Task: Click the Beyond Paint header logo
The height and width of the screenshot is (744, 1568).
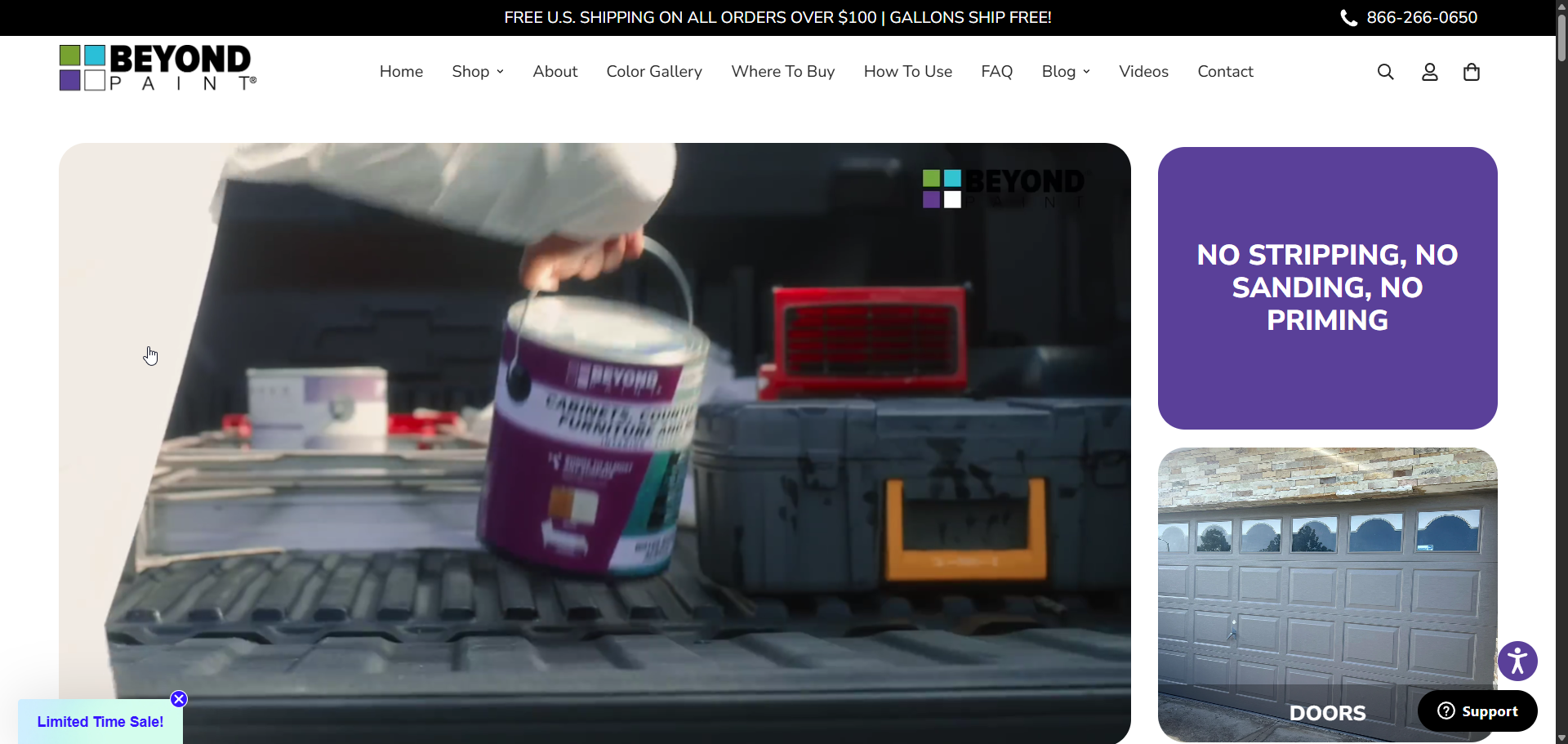Action: (158, 68)
